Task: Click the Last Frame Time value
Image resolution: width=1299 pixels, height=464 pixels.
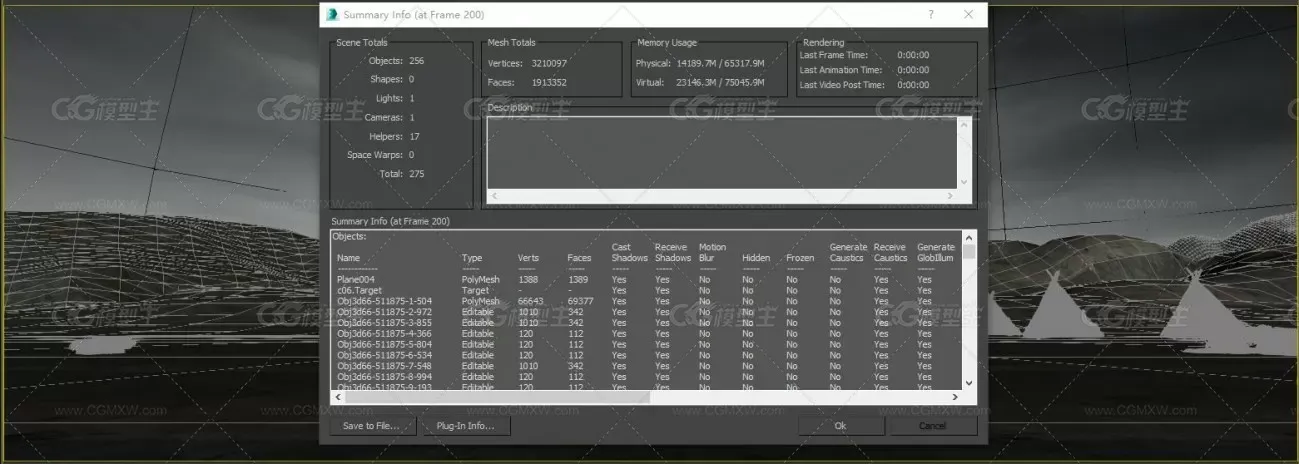Action: (913, 55)
